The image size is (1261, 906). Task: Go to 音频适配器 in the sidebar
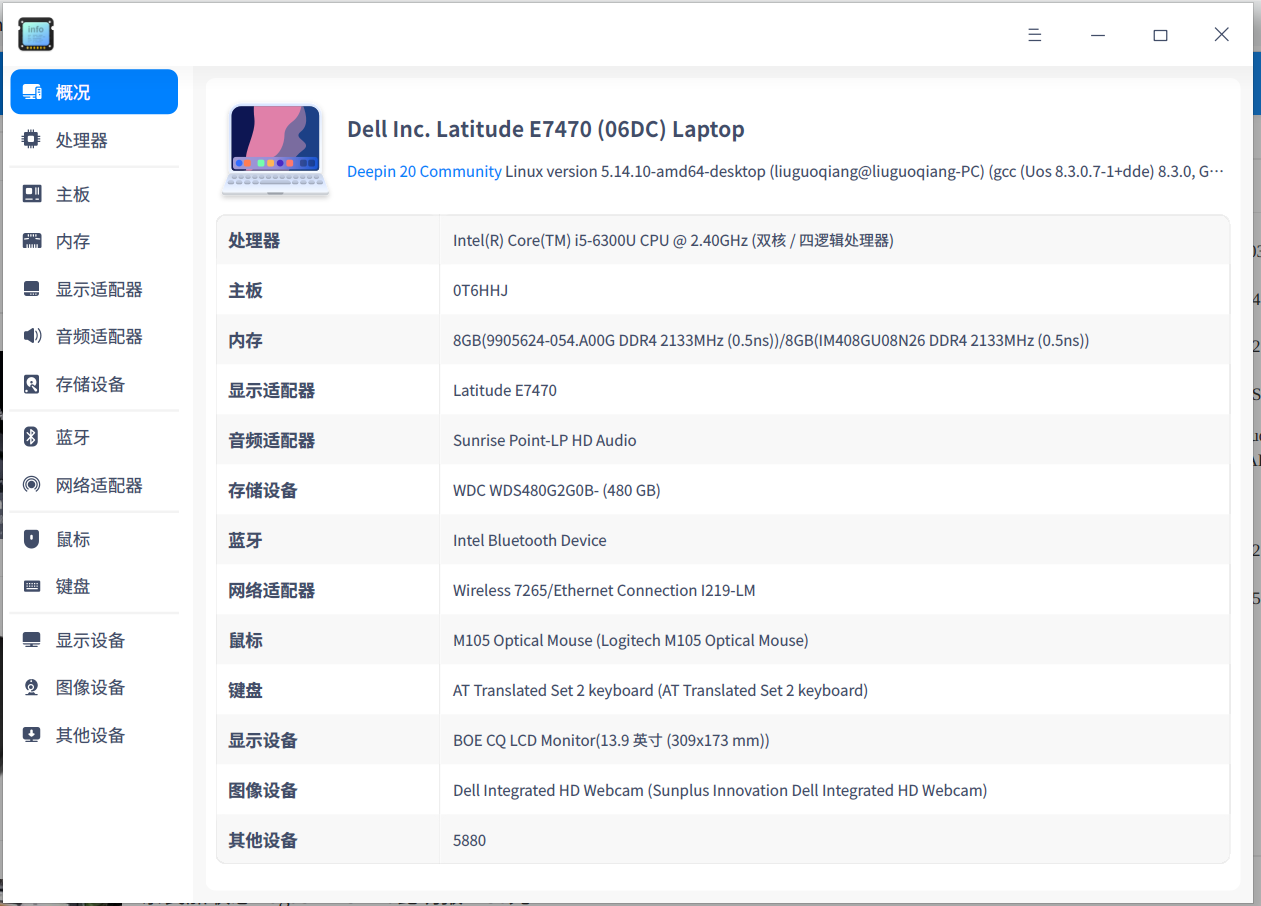[x=94, y=336]
